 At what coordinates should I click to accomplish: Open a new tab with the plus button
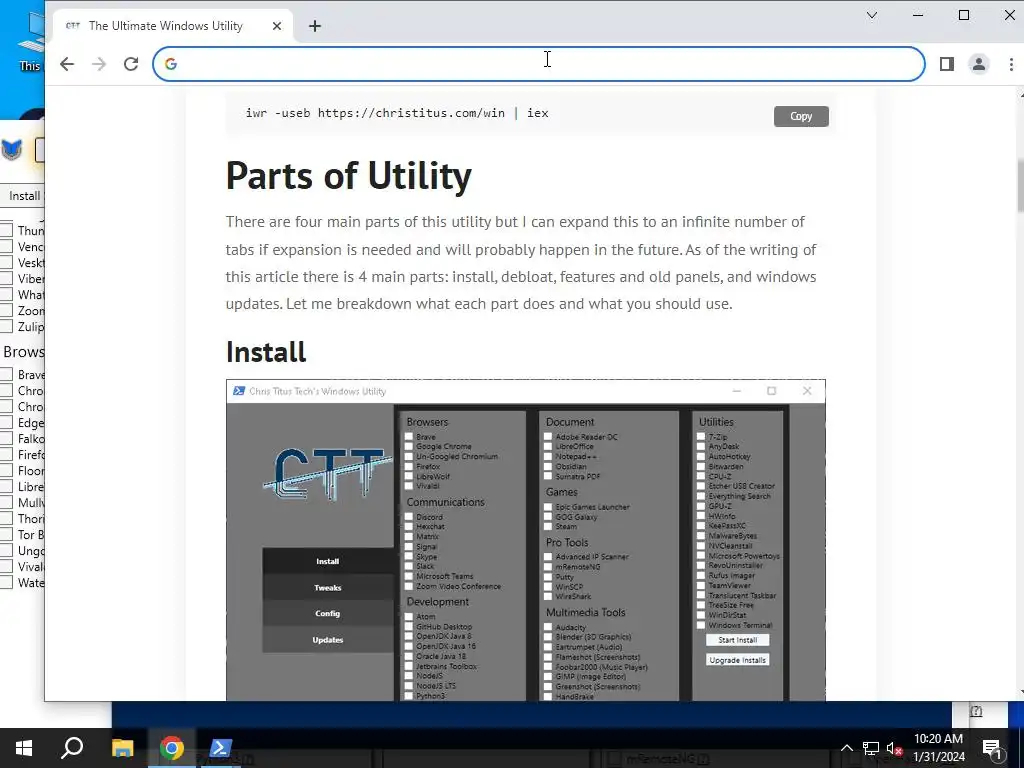pyautogui.click(x=315, y=26)
